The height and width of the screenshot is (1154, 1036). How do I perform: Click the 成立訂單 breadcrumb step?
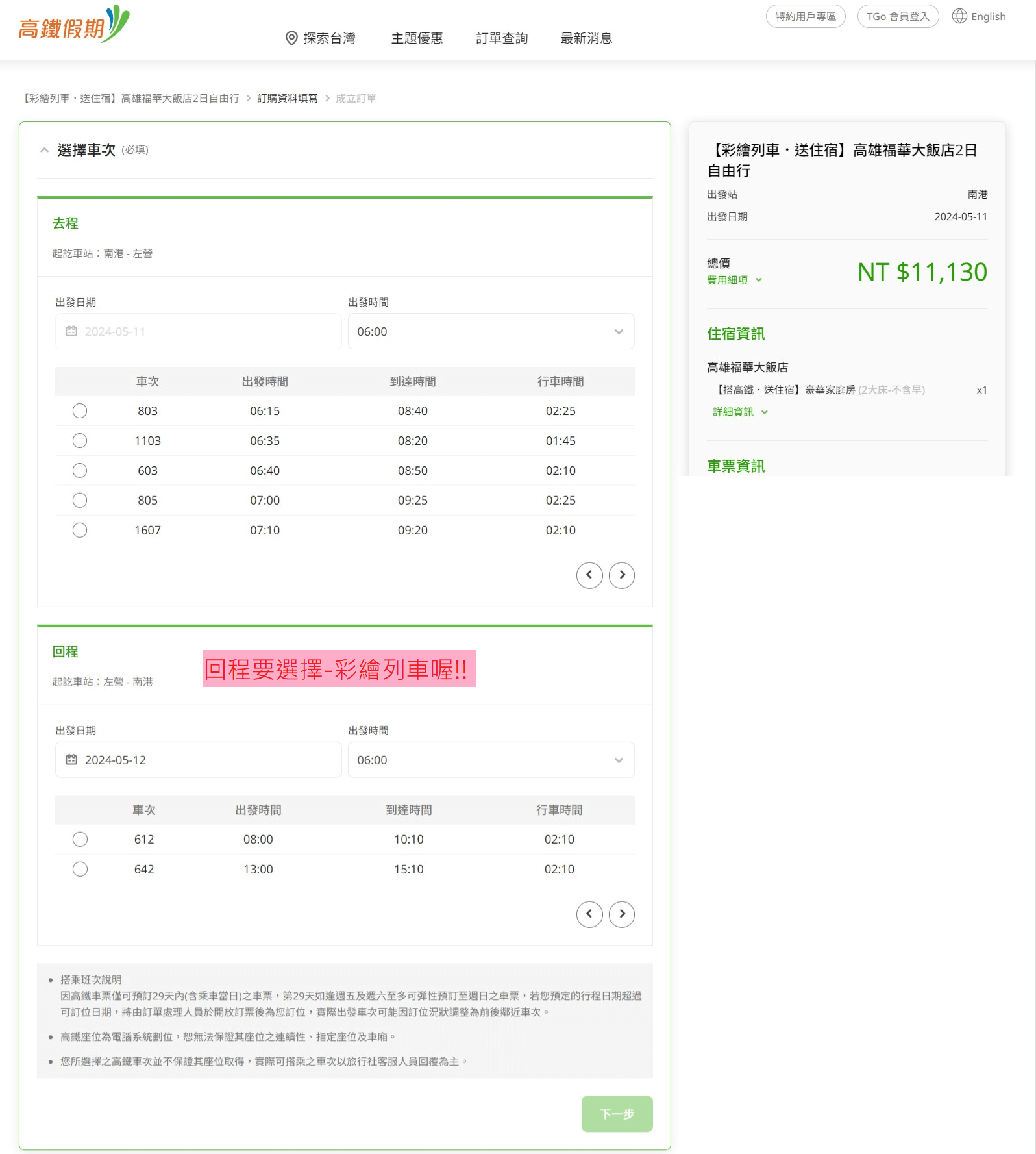tap(356, 98)
